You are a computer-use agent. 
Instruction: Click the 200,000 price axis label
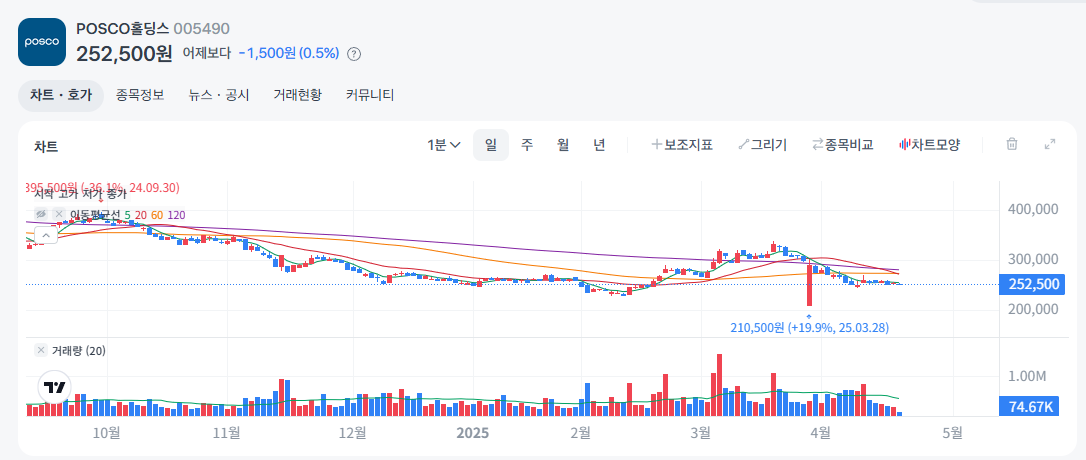click(1033, 309)
